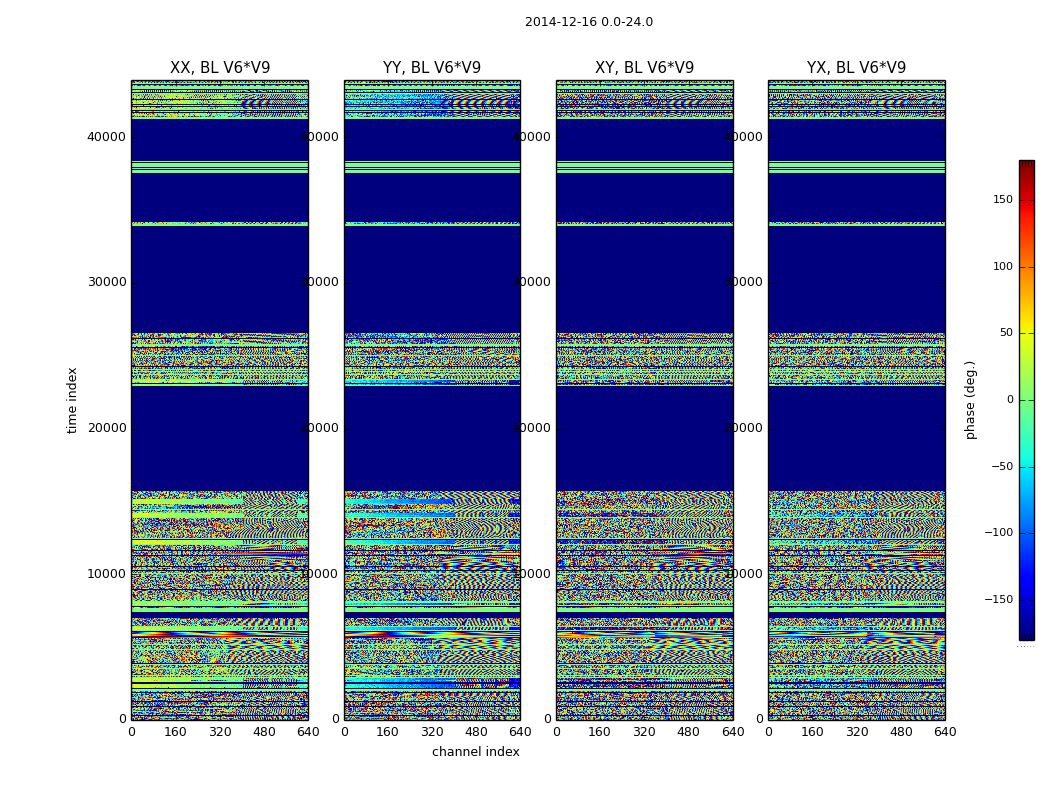Viewport: 1050px width, 800px height.
Task: Click the "480" x-tick under the YX plot
Action: pos(901,732)
